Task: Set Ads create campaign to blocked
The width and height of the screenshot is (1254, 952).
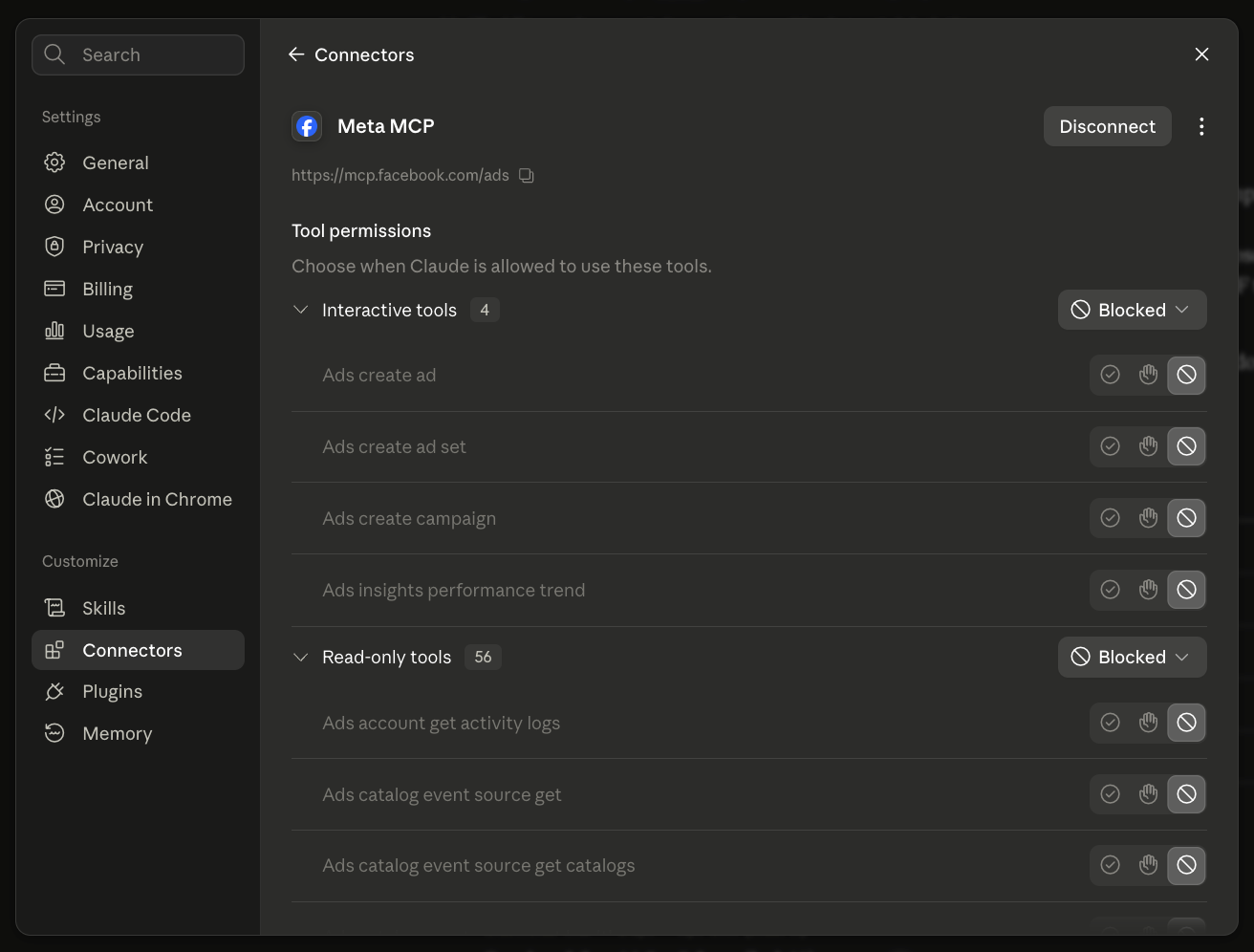Action: 1186,518
